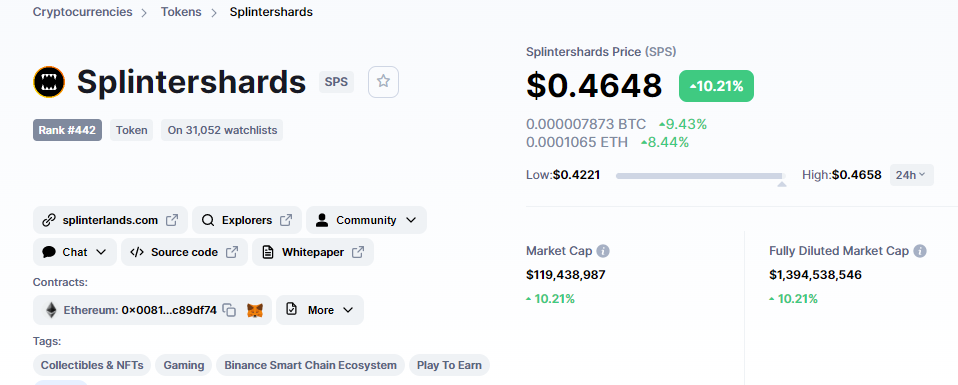
Task: Click Fully Diluted Market Cap info icon
Action: pos(920,251)
